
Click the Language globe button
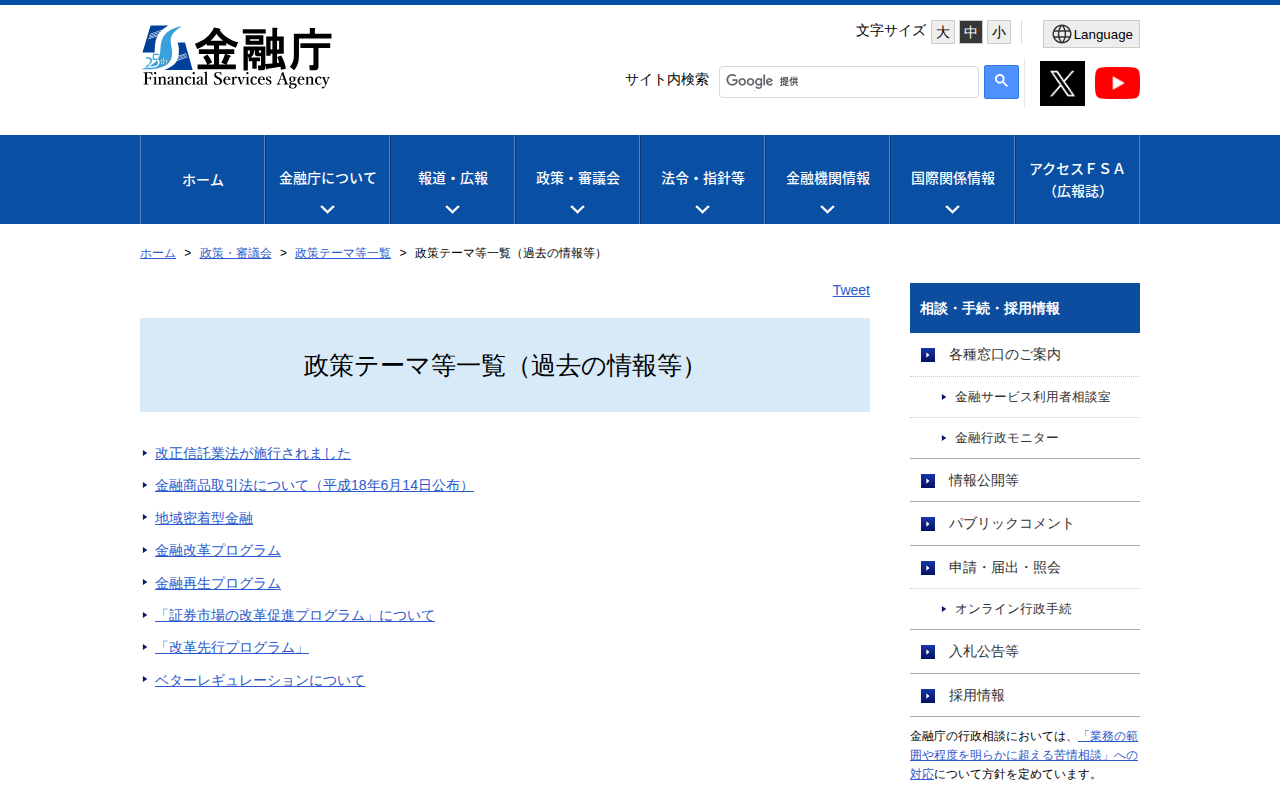[x=1091, y=34]
